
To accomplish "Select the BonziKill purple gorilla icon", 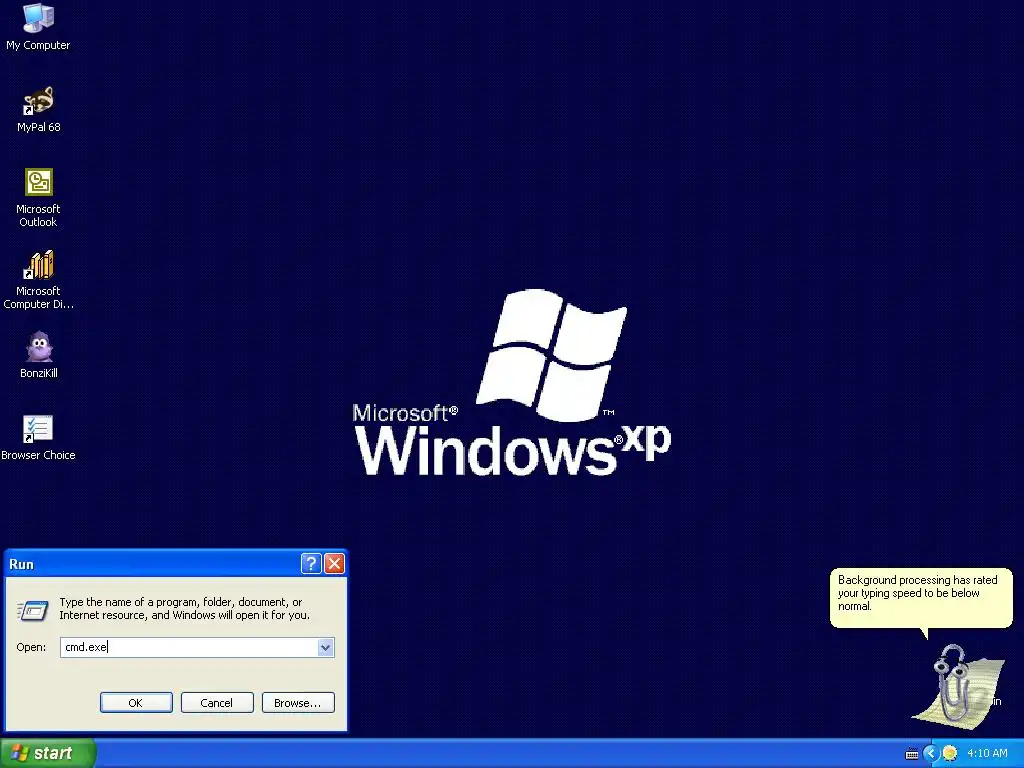I will click(x=39, y=355).
